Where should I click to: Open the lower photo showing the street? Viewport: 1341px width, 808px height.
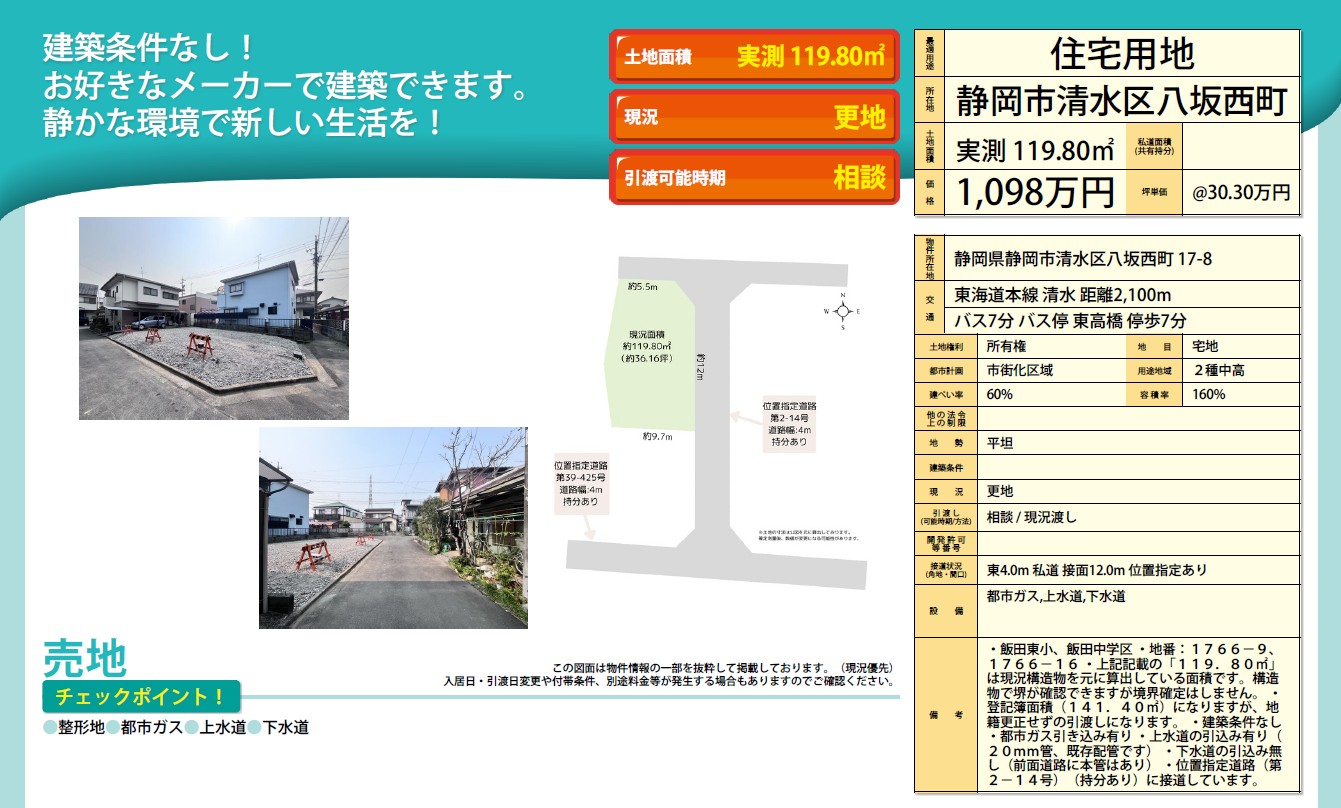click(x=393, y=528)
